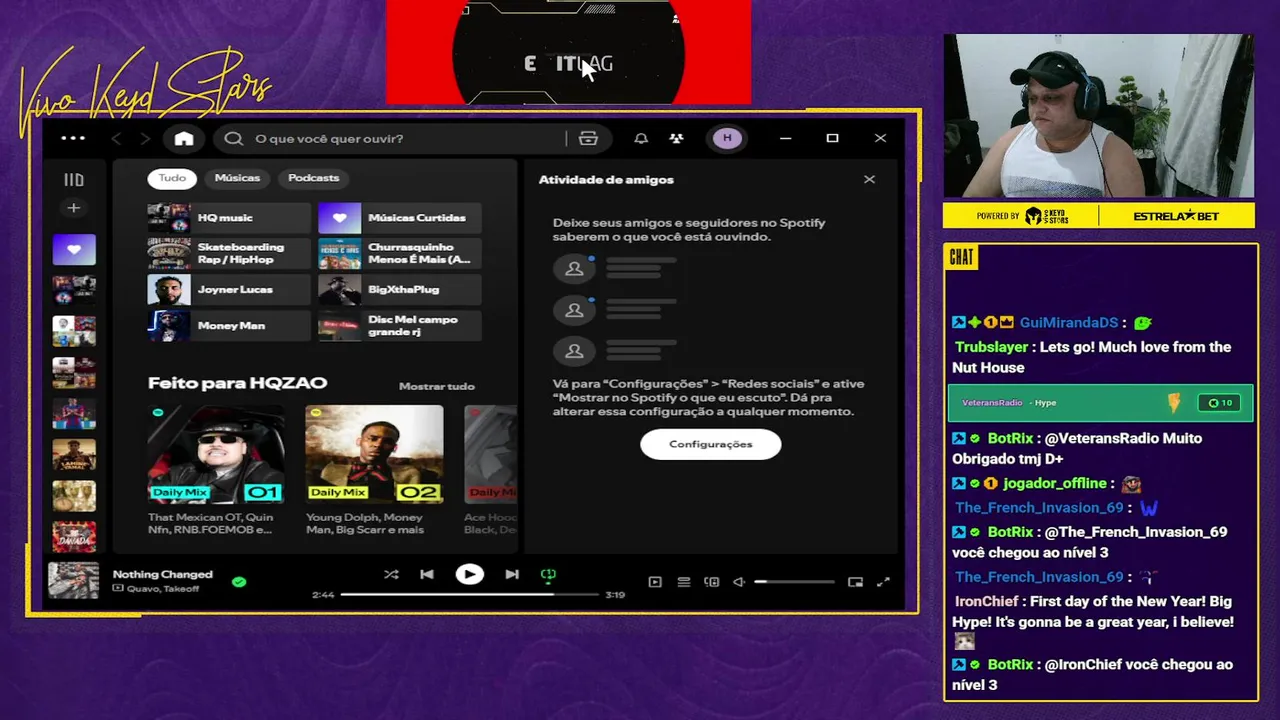Open Skateboarding Rap / HipHop tile
Screen dimensions: 1280x720
click(229, 254)
